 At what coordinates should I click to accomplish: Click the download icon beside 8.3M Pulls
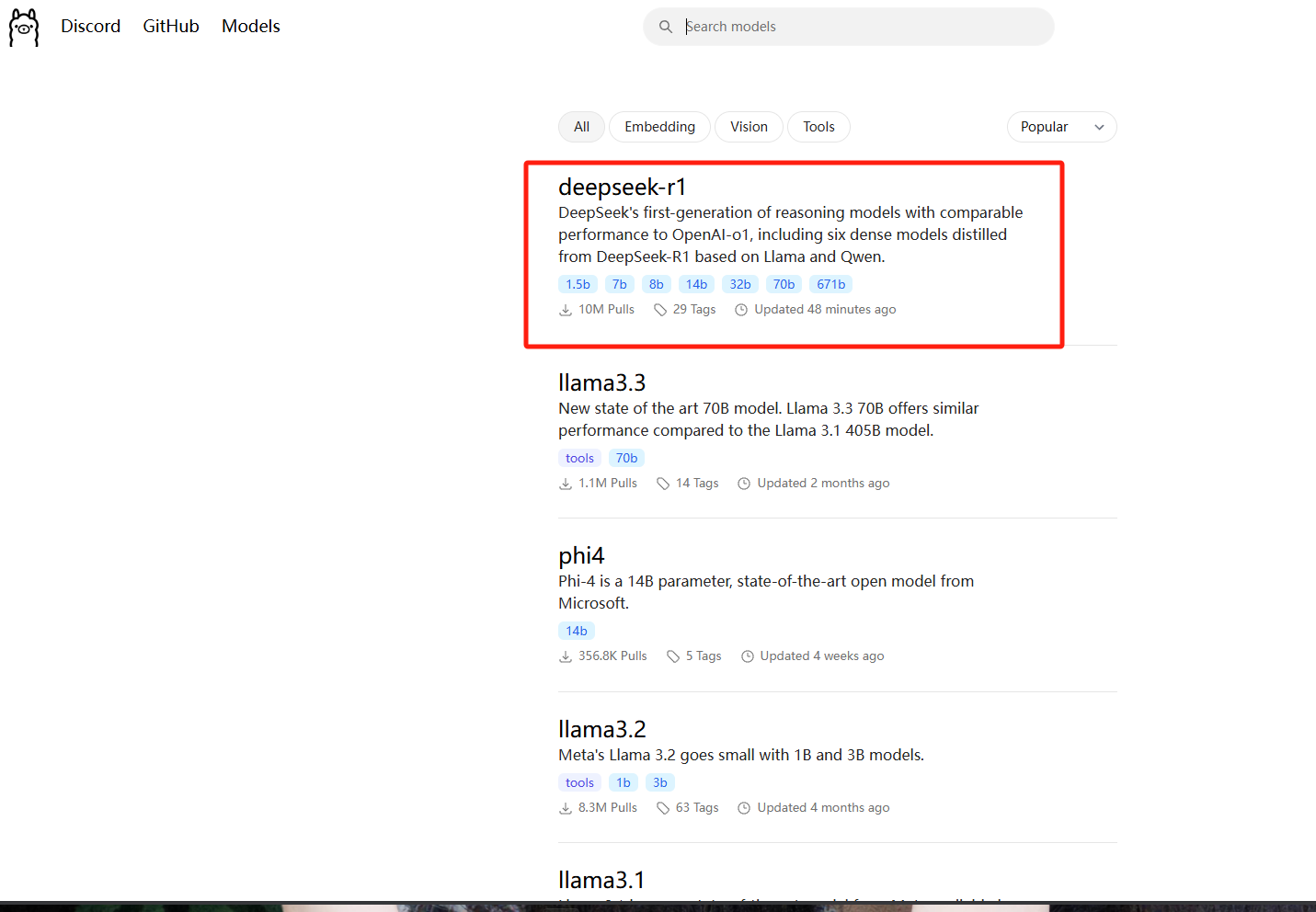tap(566, 808)
